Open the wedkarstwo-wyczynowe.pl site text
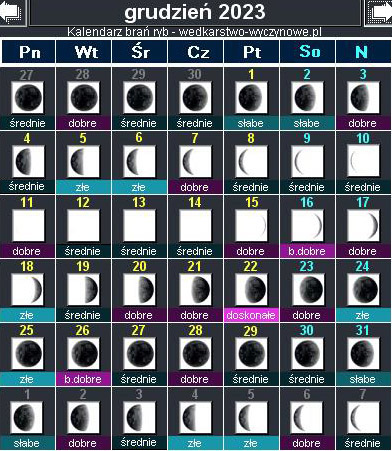This screenshot has height=451, width=392. (x=250, y=32)
